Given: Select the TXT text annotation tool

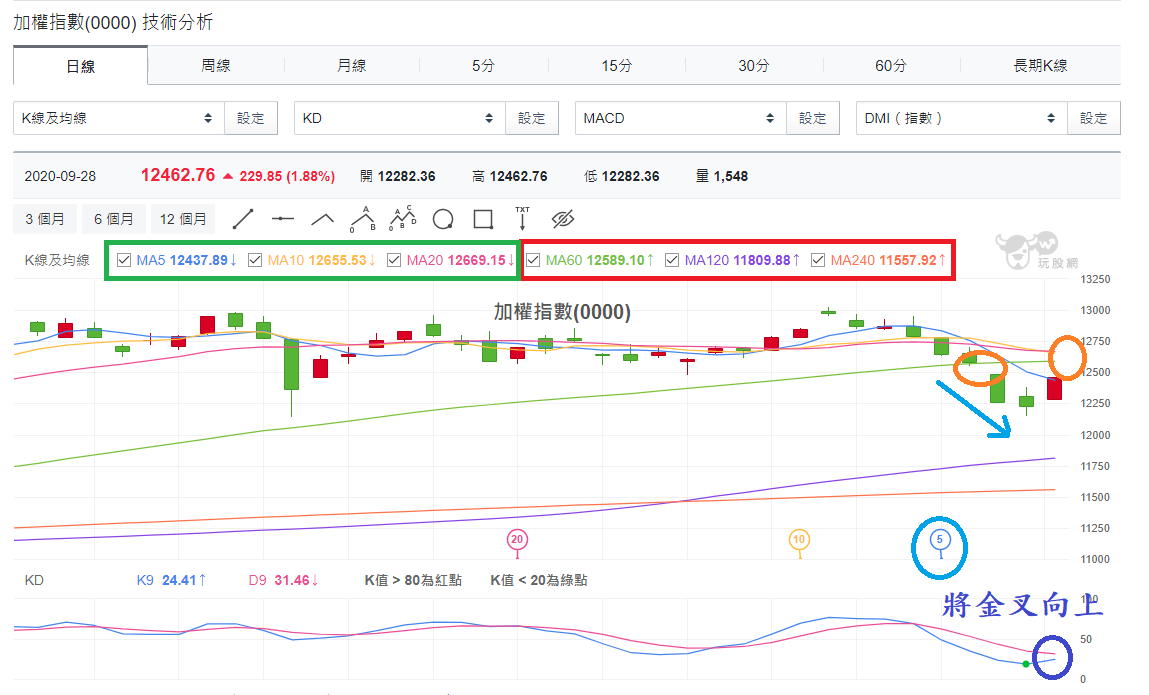Looking at the screenshot, I should pos(522,218).
